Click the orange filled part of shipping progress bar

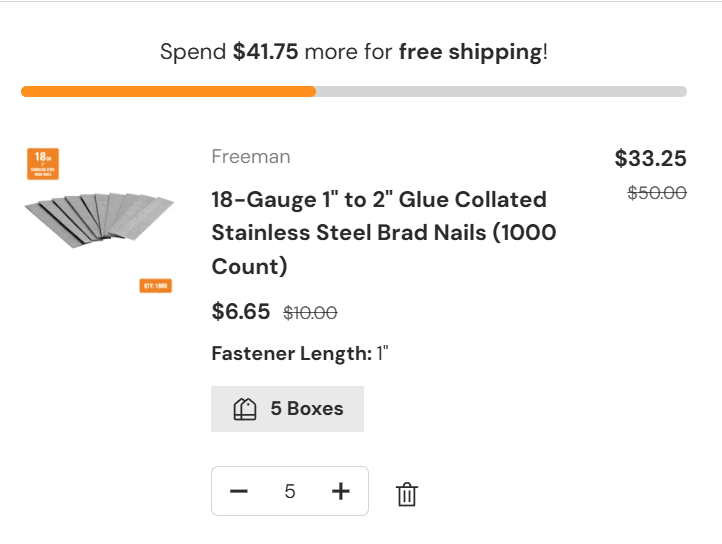pyautogui.click(x=168, y=92)
